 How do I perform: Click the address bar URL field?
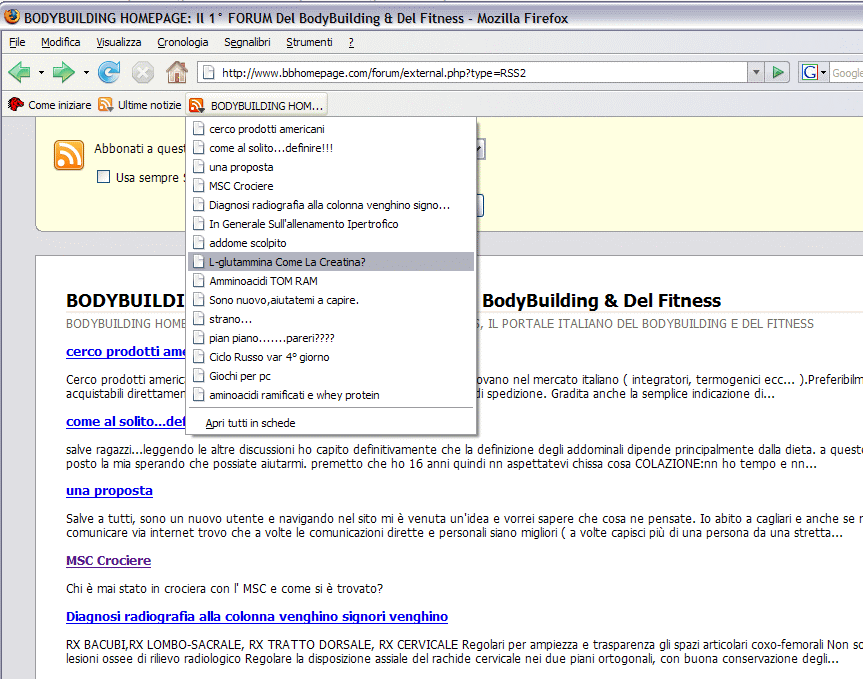480,72
